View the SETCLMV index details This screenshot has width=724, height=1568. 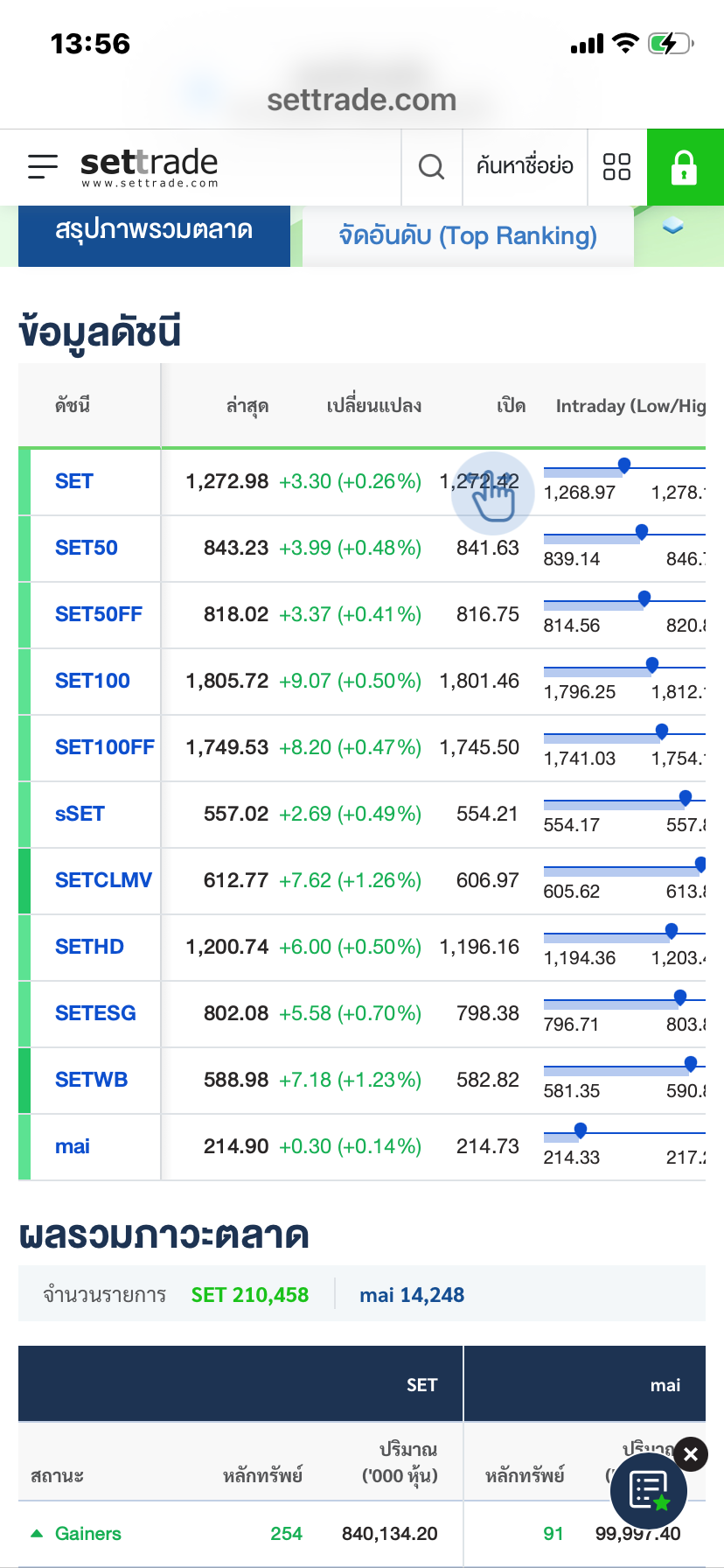pos(103,880)
